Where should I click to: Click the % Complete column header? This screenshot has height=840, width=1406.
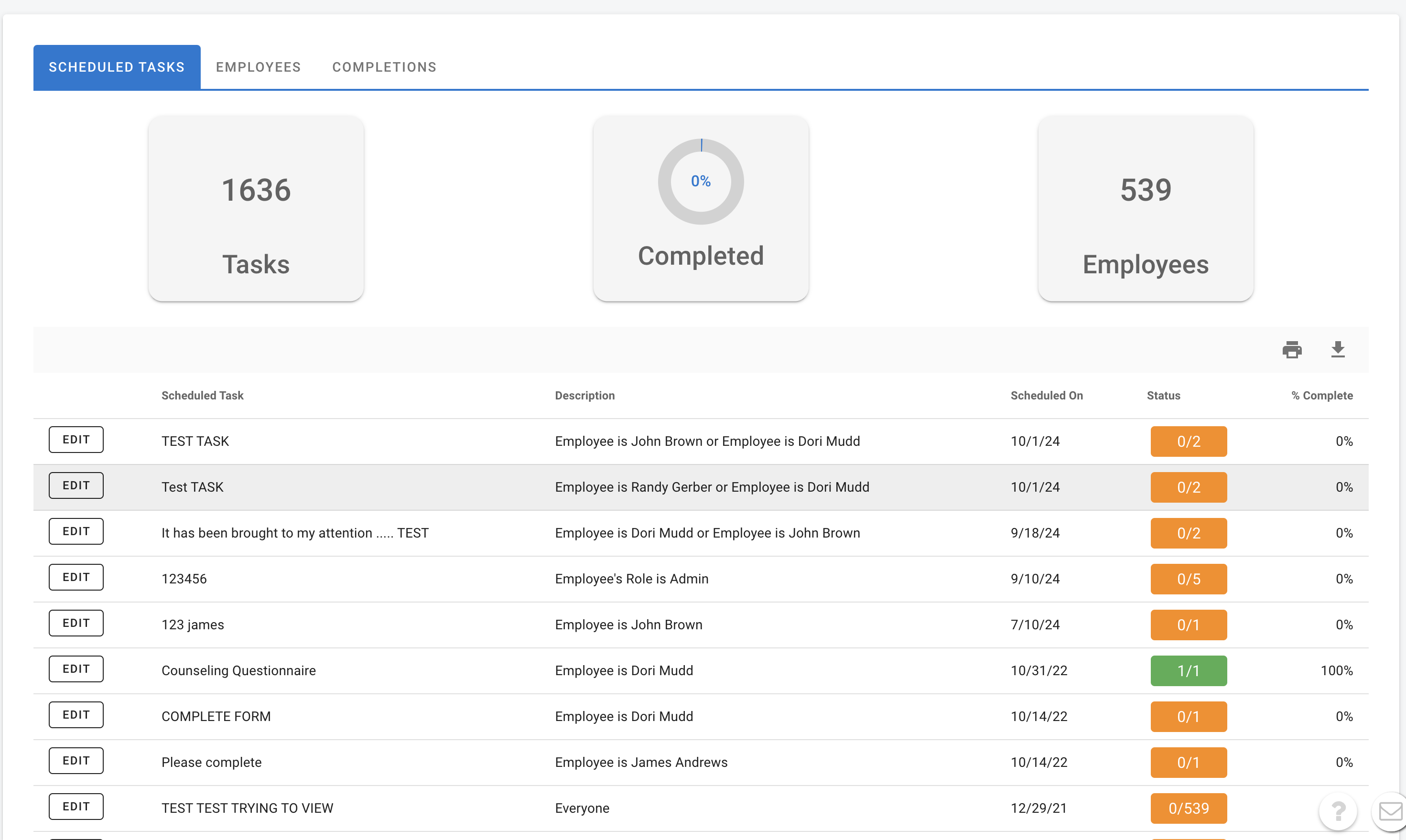[1322, 396]
